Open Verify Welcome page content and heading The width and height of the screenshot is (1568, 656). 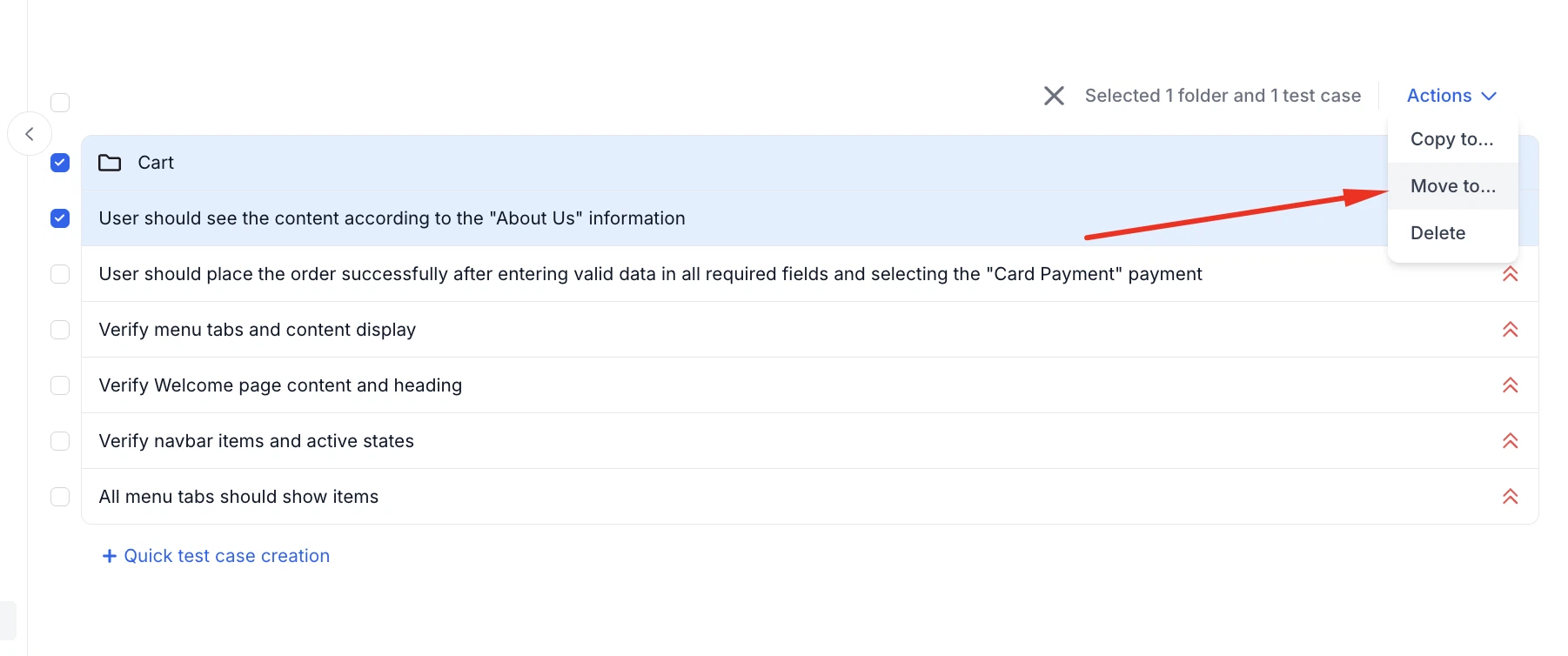click(x=280, y=385)
